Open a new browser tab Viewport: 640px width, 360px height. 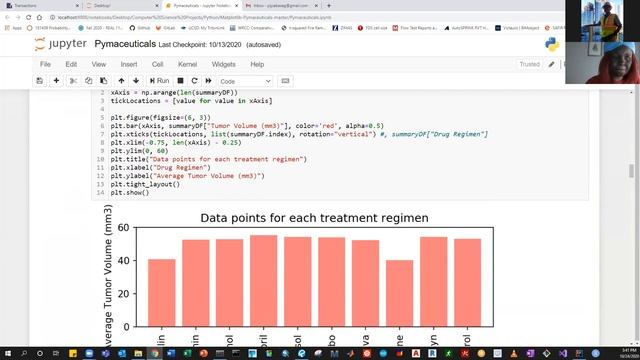pos(329,6)
